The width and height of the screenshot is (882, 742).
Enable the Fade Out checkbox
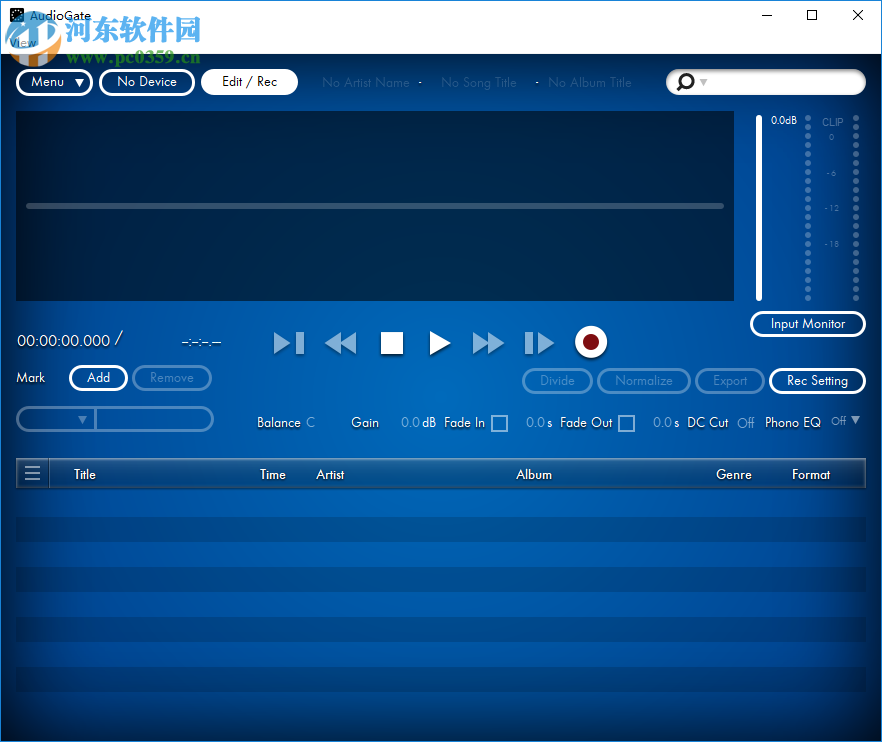(626, 423)
